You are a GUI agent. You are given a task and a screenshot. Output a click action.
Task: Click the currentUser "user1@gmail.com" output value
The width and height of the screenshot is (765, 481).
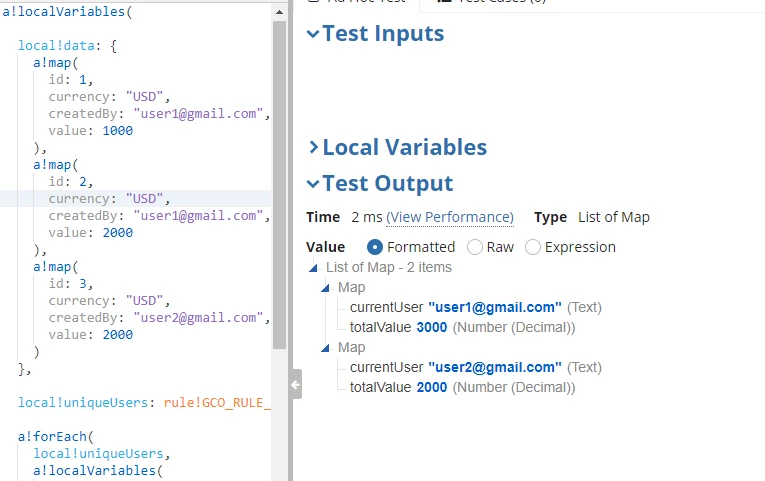(x=495, y=307)
